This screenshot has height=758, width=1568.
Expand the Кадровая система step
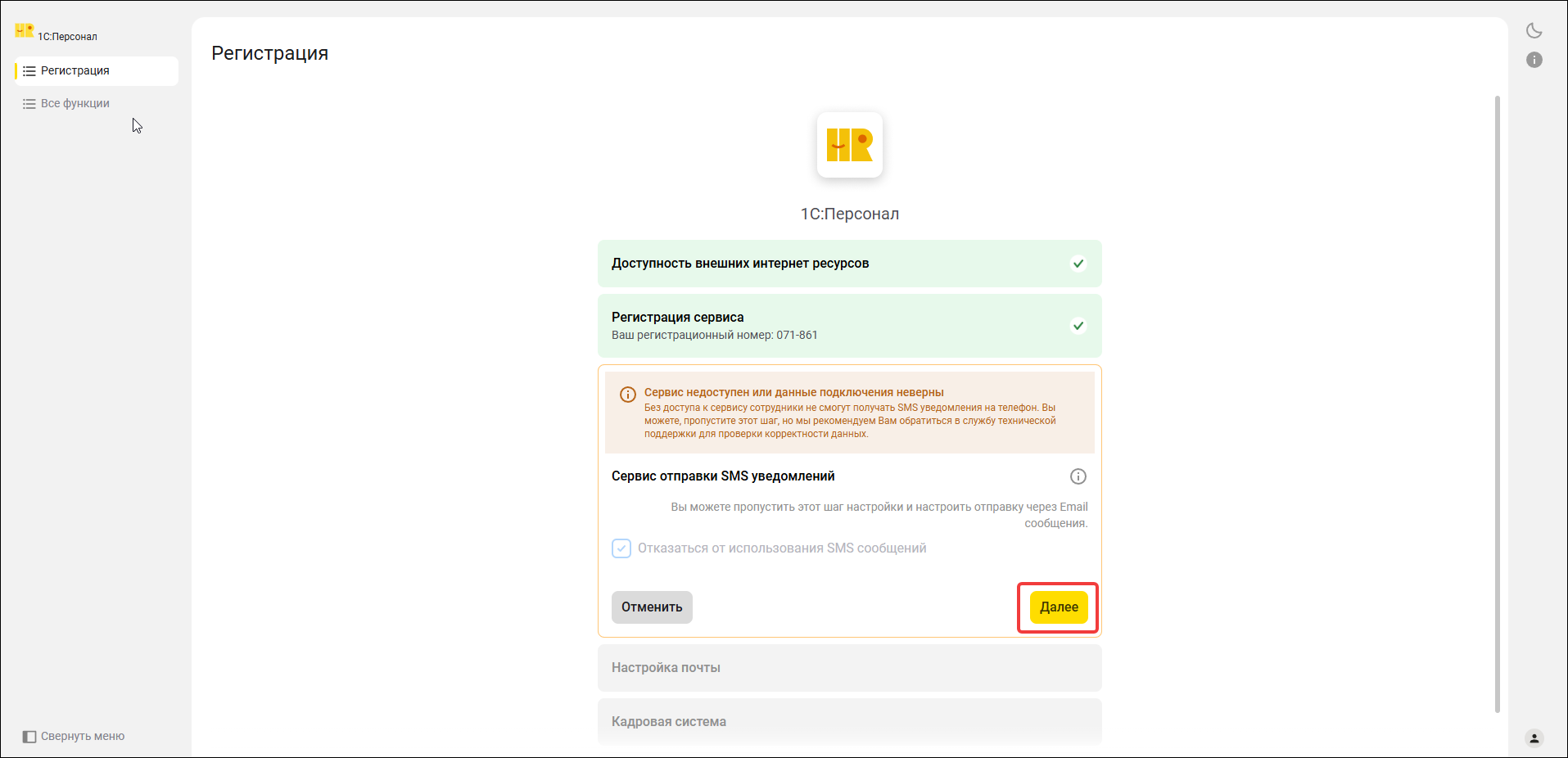pyautogui.click(x=849, y=722)
